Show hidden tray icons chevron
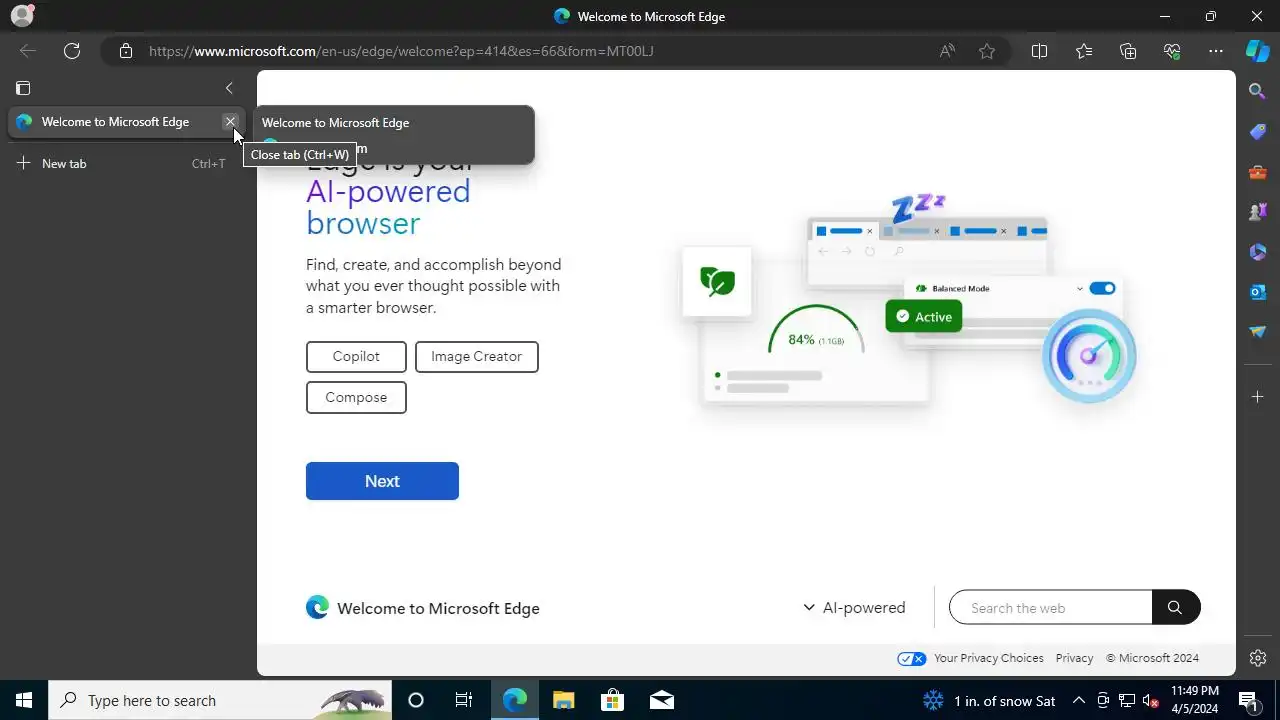This screenshot has height=720, width=1280. click(x=1079, y=700)
